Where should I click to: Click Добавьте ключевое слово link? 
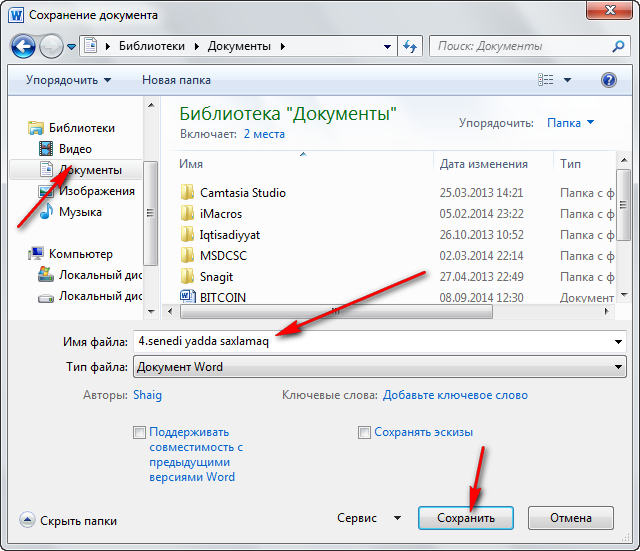[455, 395]
